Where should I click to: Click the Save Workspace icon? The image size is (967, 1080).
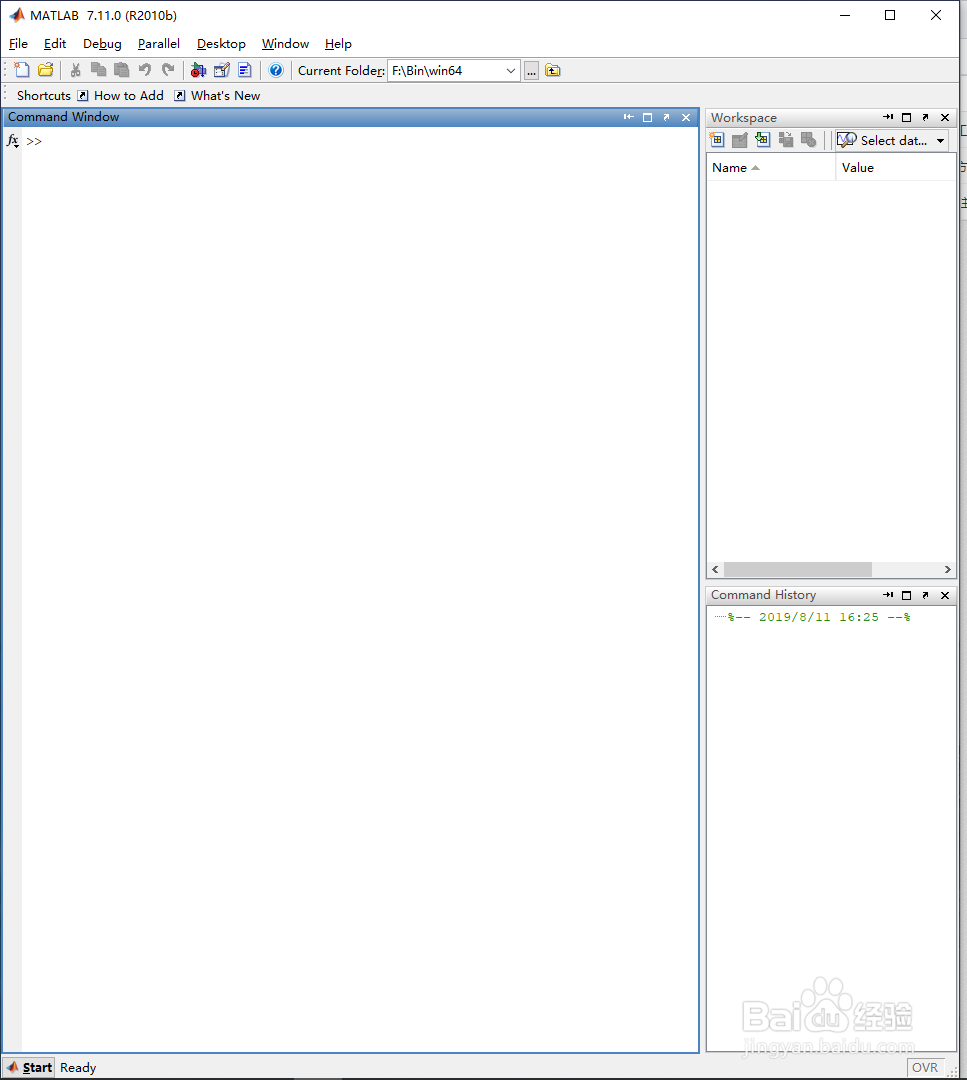point(785,140)
